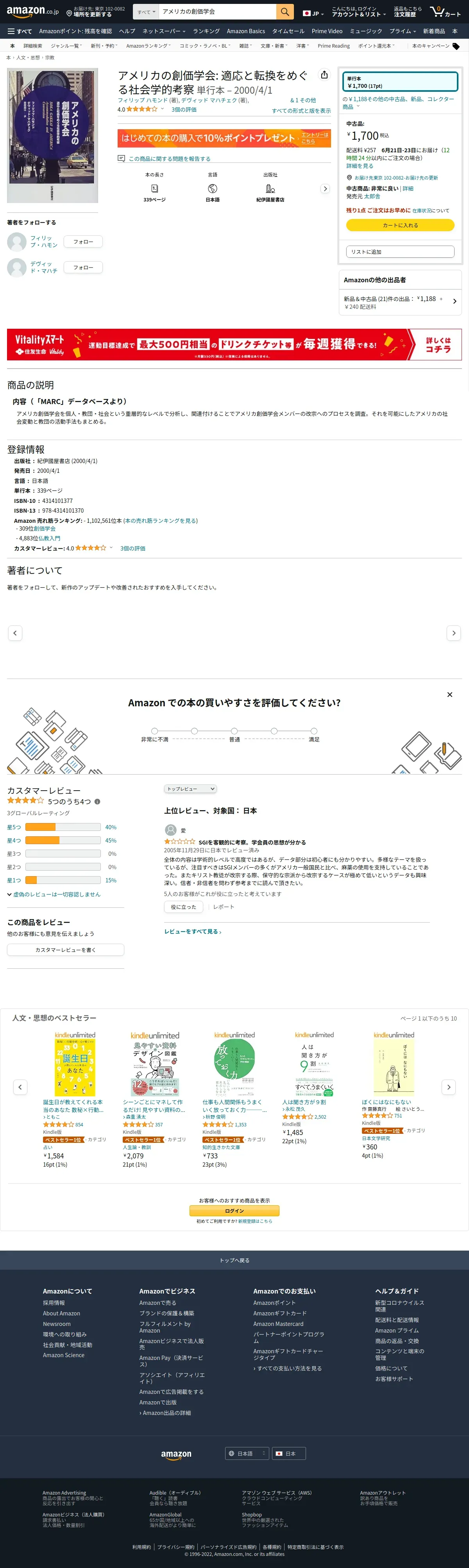Click トップへ戻る bar
The image size is (469, 1568).
[234, 1260]
